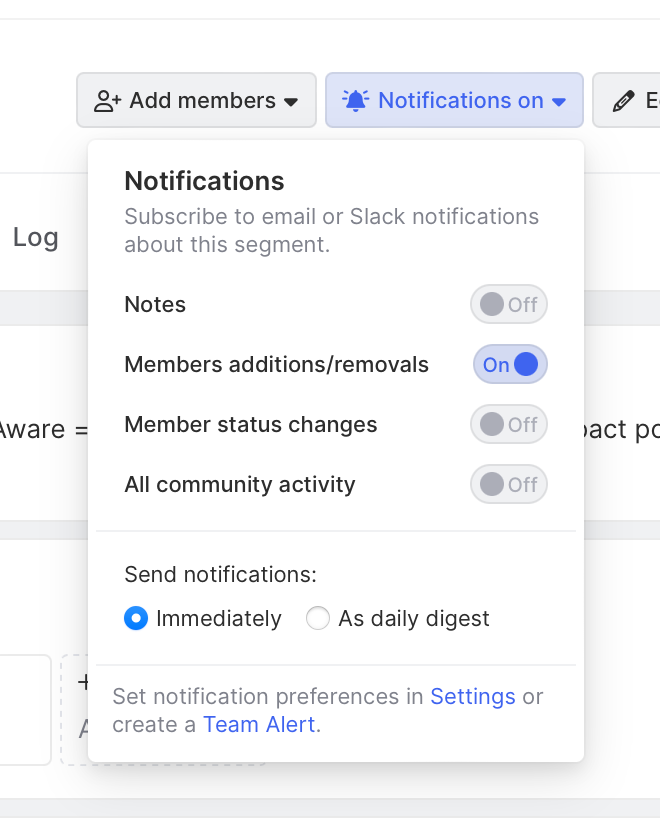Screen dimensions: 660x818
Task: Click the add-person icon on Add members
Action: tap(108, 101)
